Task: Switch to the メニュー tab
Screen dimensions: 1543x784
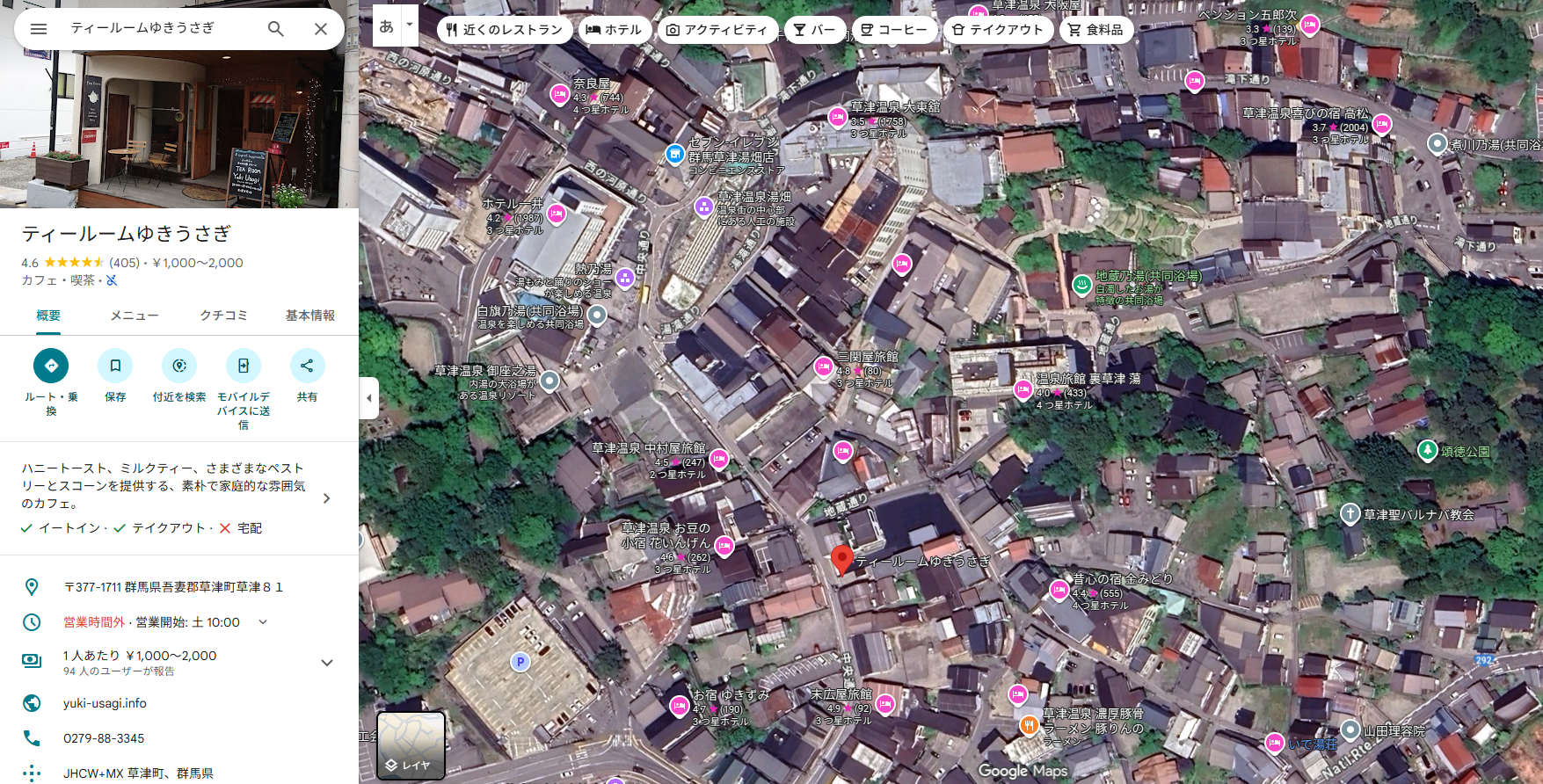Action: [x=135, y=316]
